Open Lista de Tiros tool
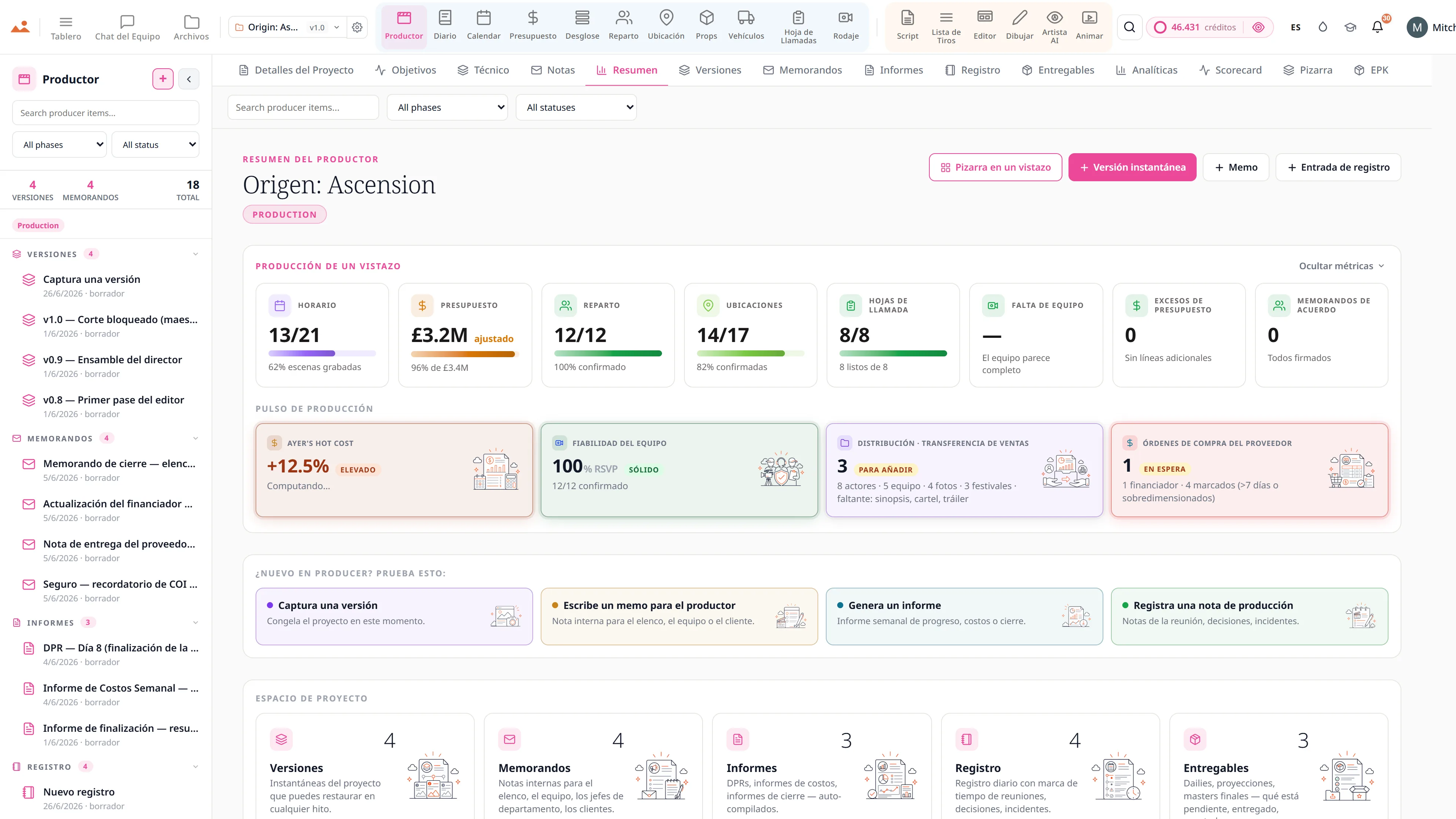This screenshot has height=819, width=1456. coord(946,27)
